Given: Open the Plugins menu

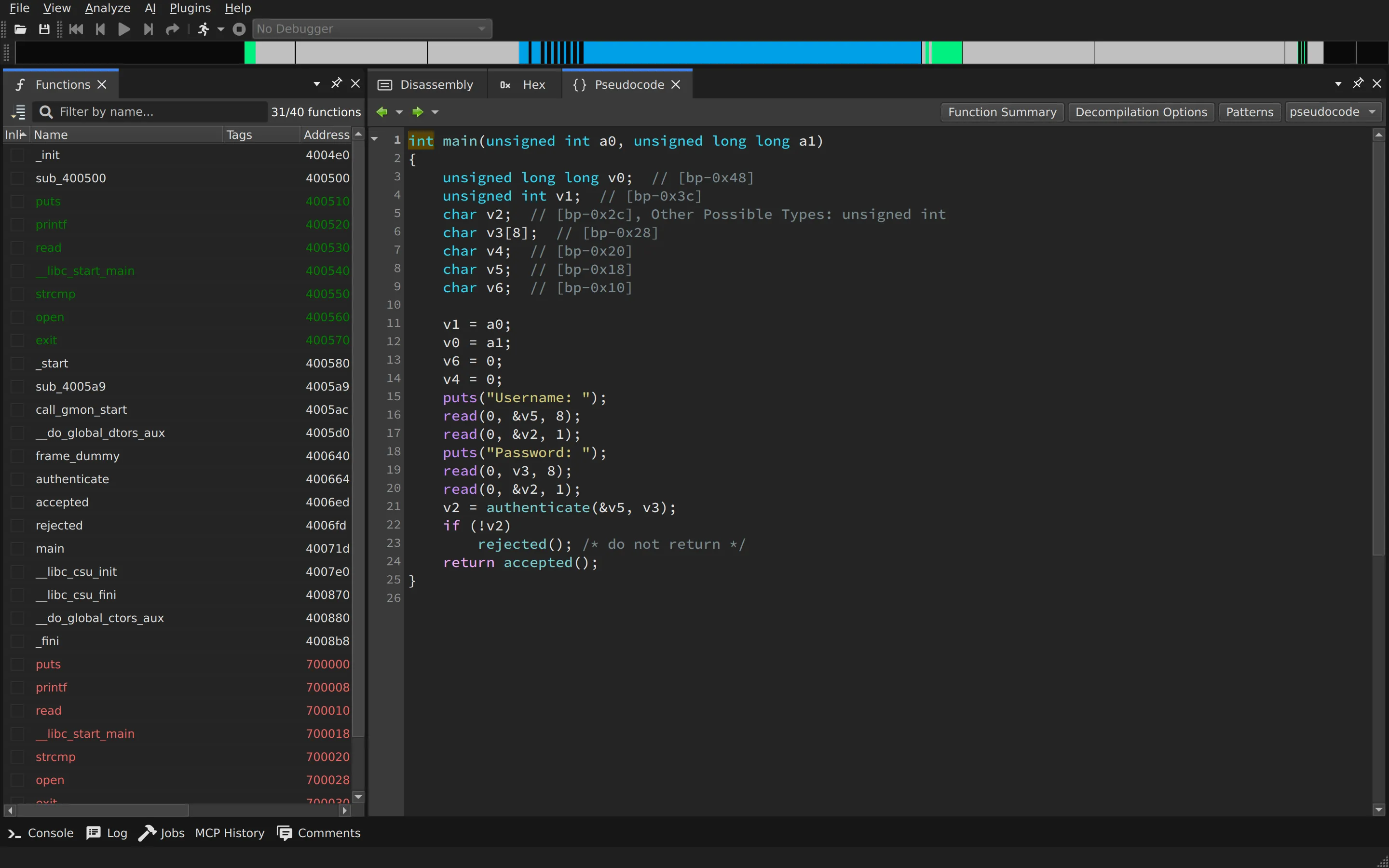Looking at the screenshot, I should tap(190, 8).
